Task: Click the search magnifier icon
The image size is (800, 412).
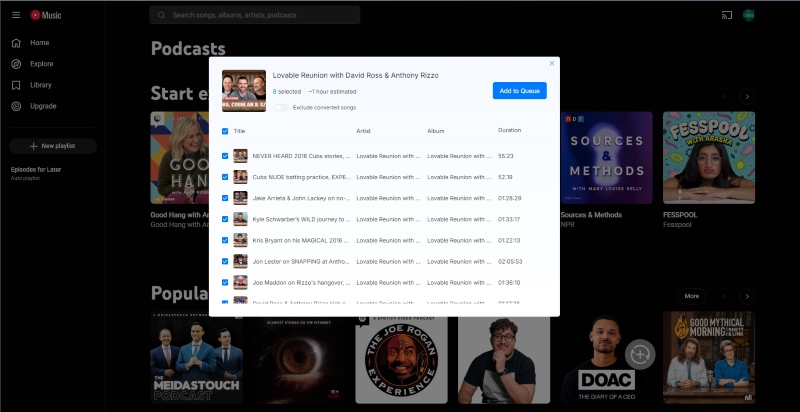Action: click(161, 15)
